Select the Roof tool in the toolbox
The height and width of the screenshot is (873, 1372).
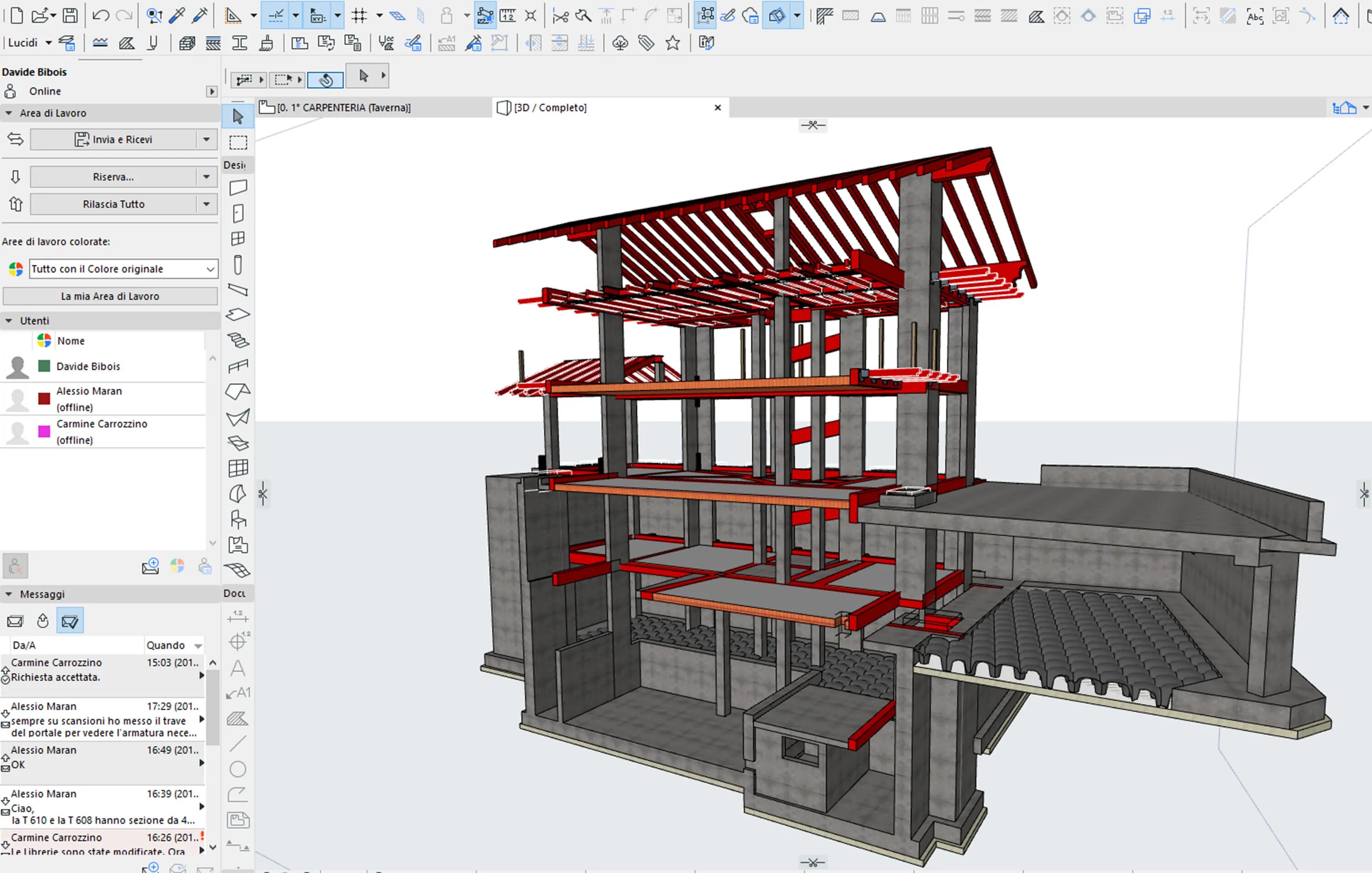(238, 391)
